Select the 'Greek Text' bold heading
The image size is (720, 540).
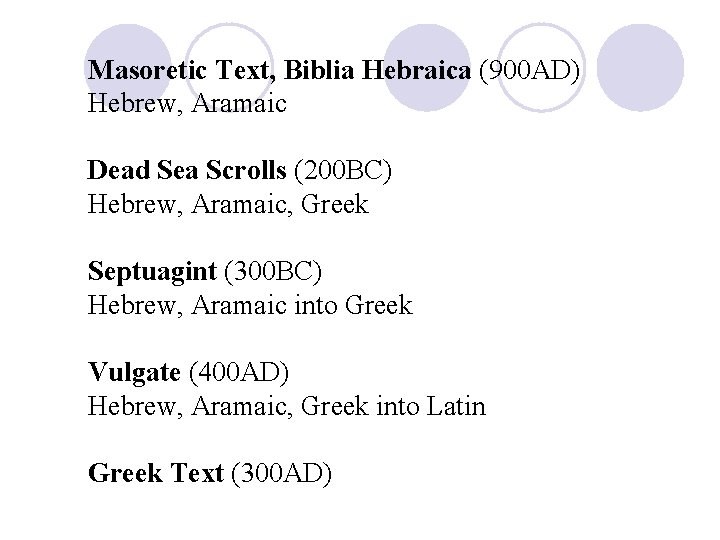155,473
